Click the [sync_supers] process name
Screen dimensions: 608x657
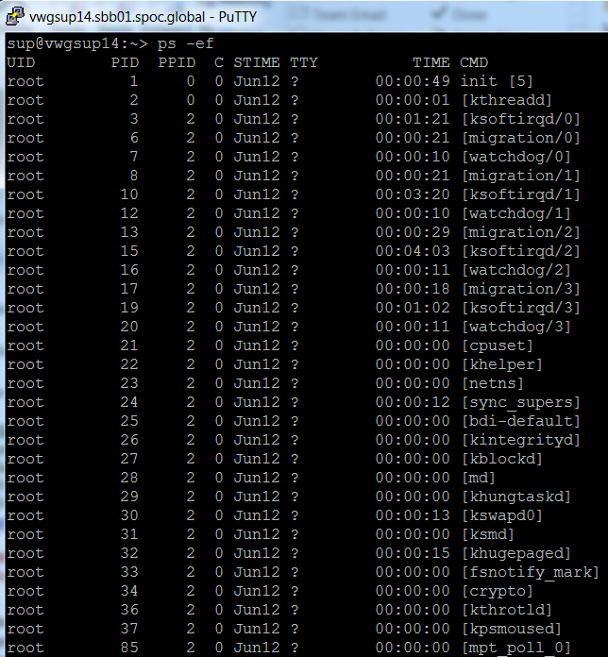[520, 402]
